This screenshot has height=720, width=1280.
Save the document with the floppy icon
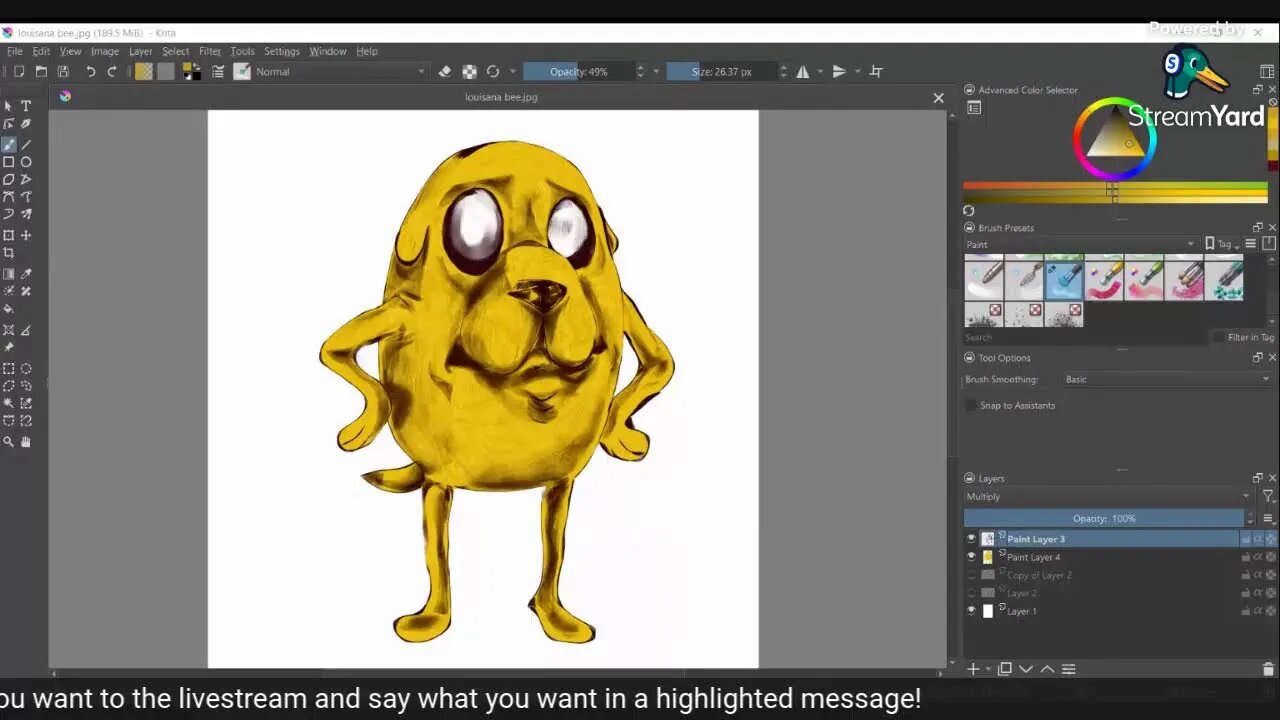pos(63,72)
